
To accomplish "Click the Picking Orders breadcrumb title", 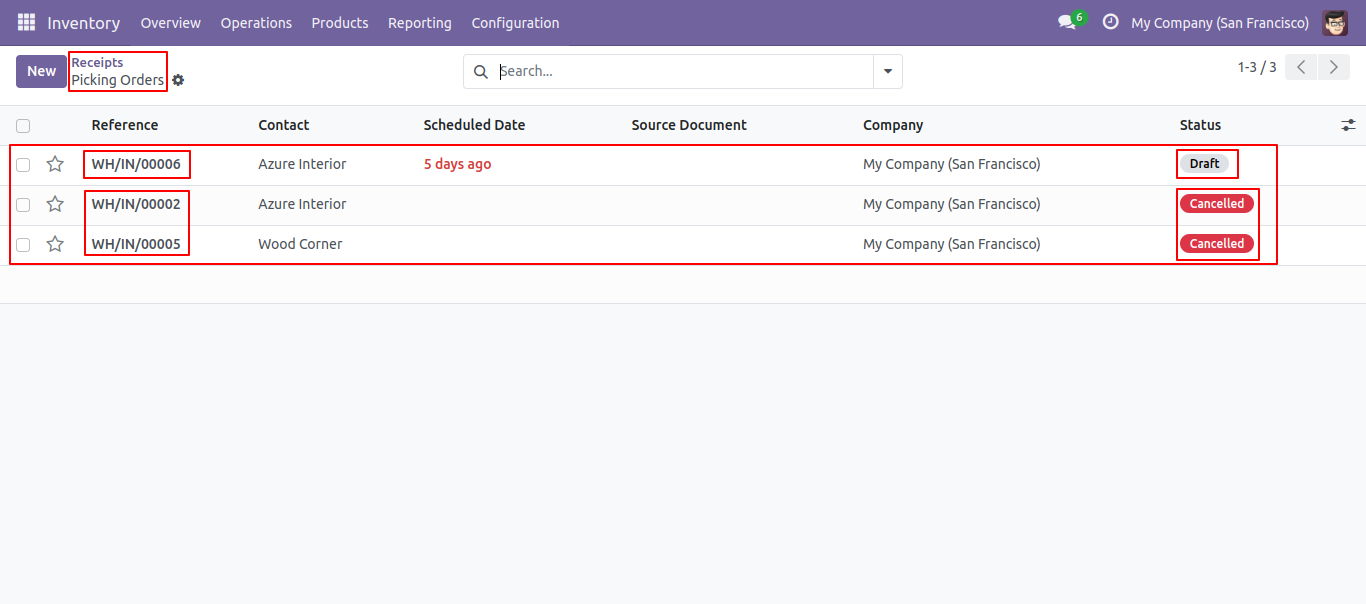I will point(117,80).
